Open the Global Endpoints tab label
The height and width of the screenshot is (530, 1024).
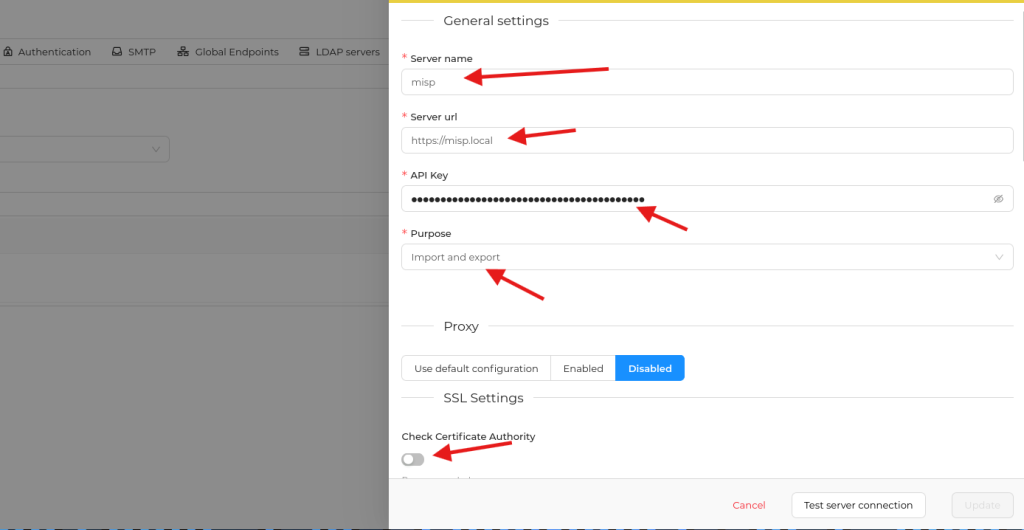point(237,52)
